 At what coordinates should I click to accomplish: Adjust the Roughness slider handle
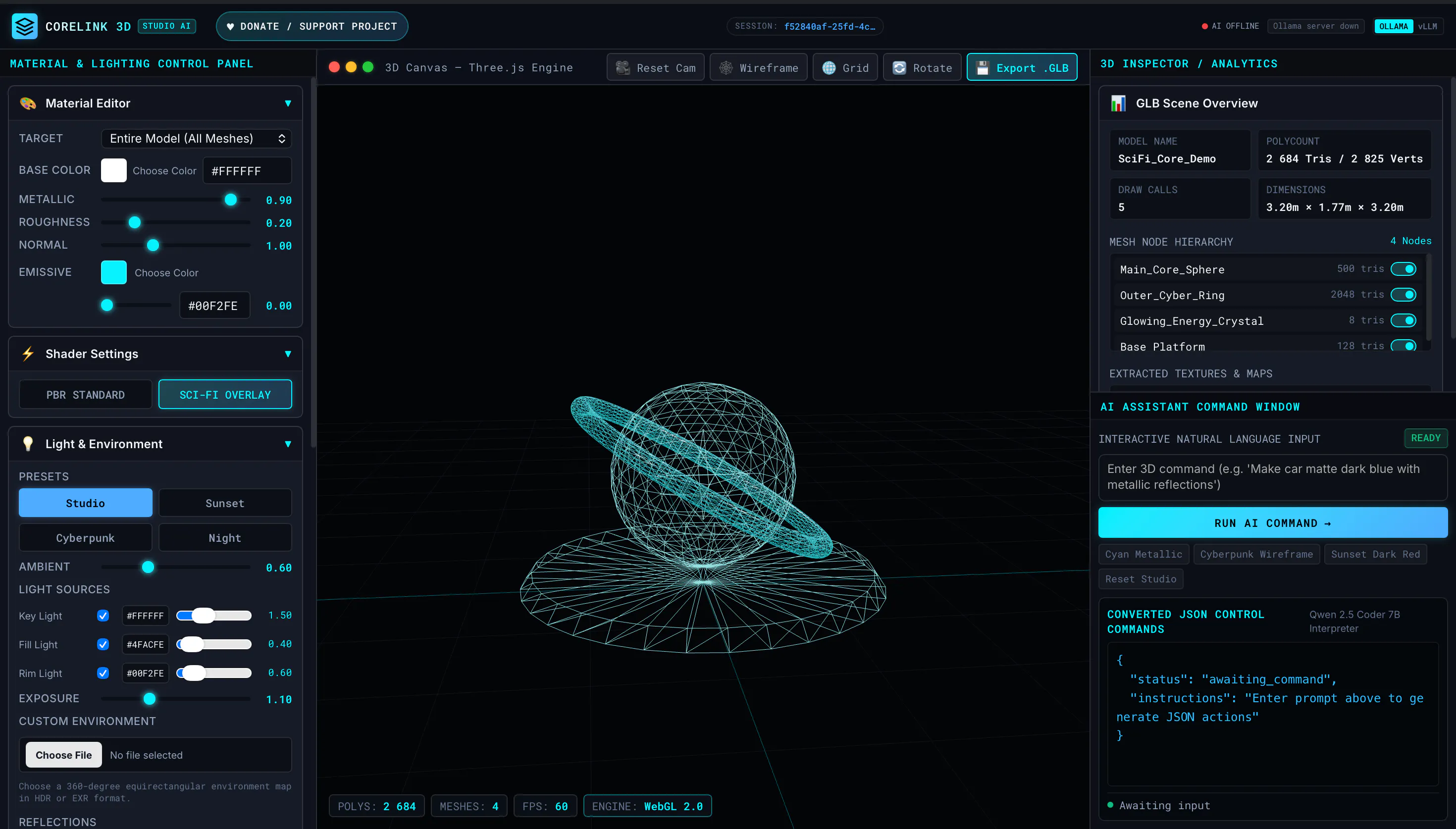[x=134, y=222]
